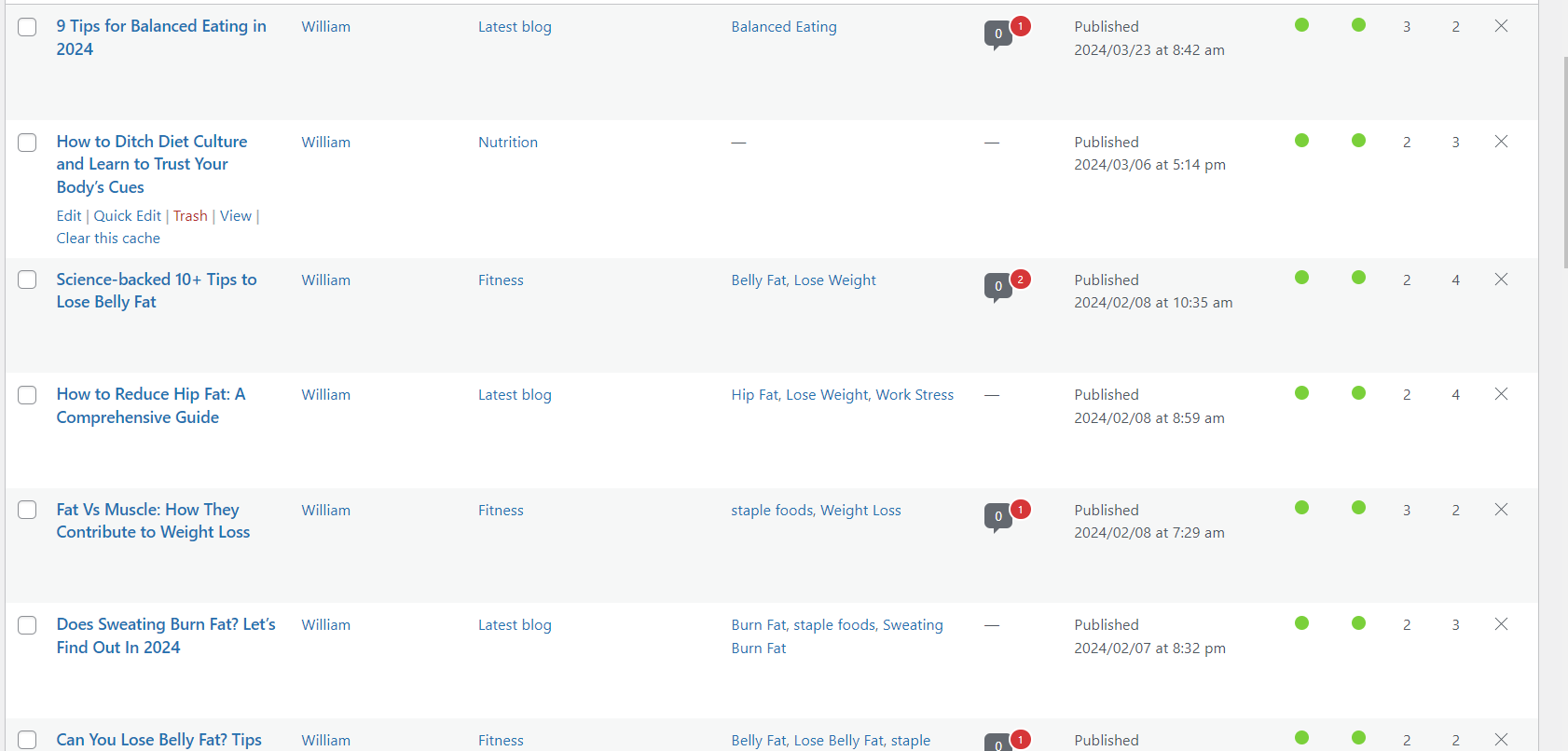
Task: Open the "Nutrition" category link
Action: point(508,142)
